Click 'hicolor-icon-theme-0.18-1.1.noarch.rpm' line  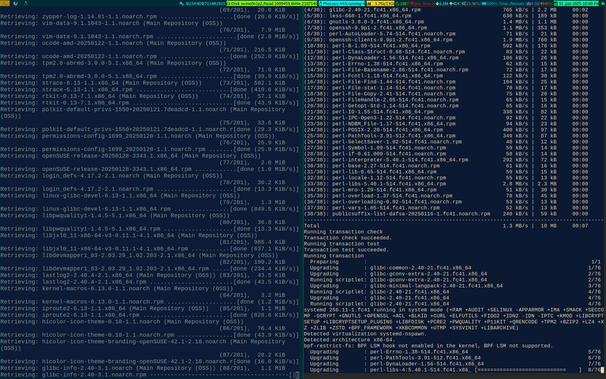[150, 335]
